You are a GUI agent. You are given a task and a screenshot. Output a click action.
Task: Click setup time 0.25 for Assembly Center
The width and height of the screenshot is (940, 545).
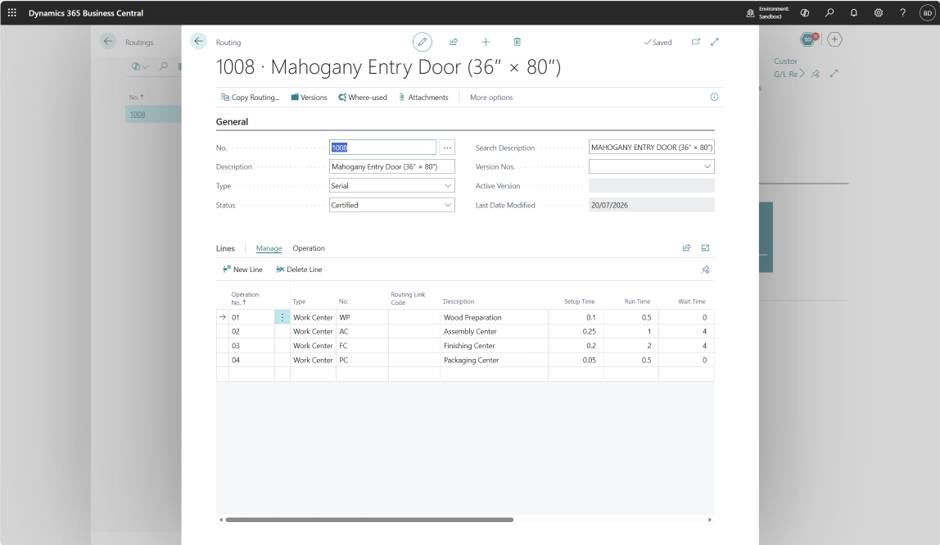[x=576, y=332]
